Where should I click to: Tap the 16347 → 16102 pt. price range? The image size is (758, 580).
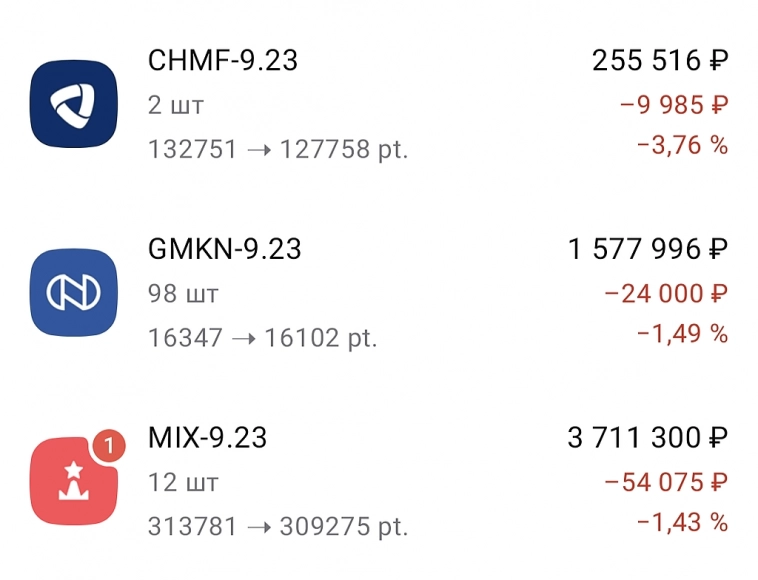pos(262,338)
